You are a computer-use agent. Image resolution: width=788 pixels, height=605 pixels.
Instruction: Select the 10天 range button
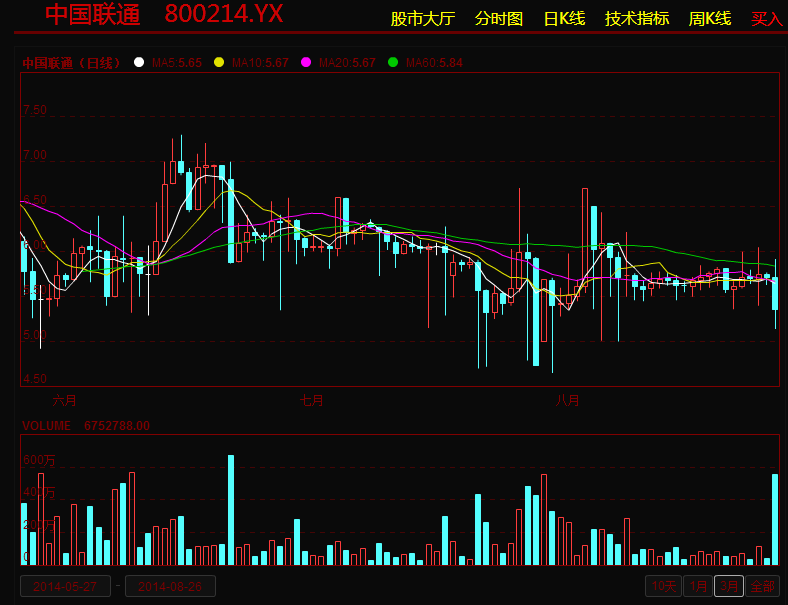(662, 586)
